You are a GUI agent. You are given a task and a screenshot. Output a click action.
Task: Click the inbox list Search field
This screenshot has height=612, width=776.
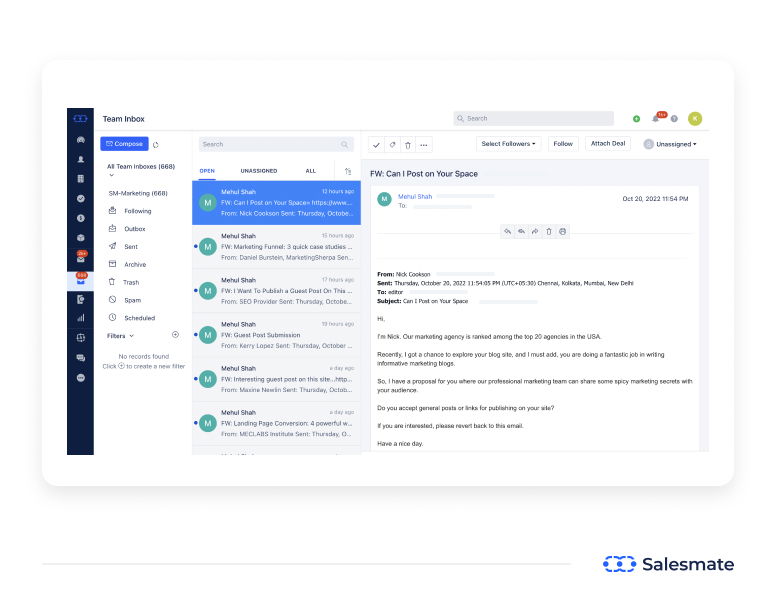pos(276,144)
